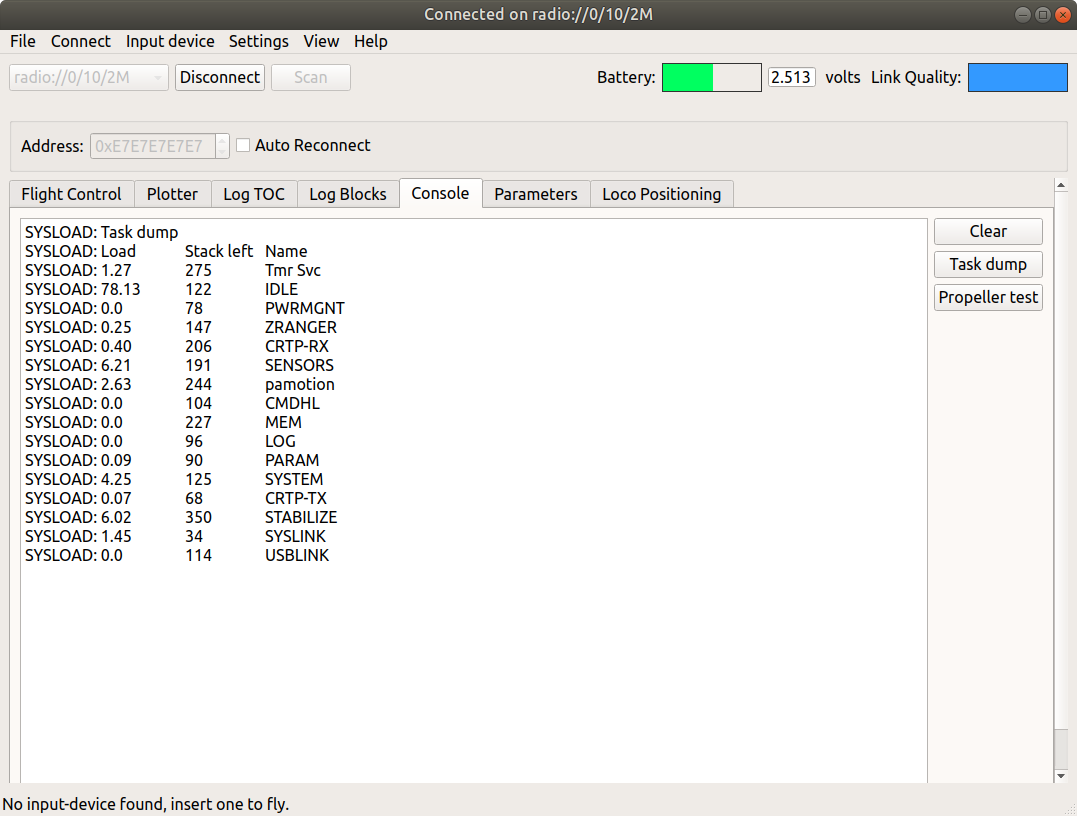Open the Log Blocks tab

click(348, 194)
